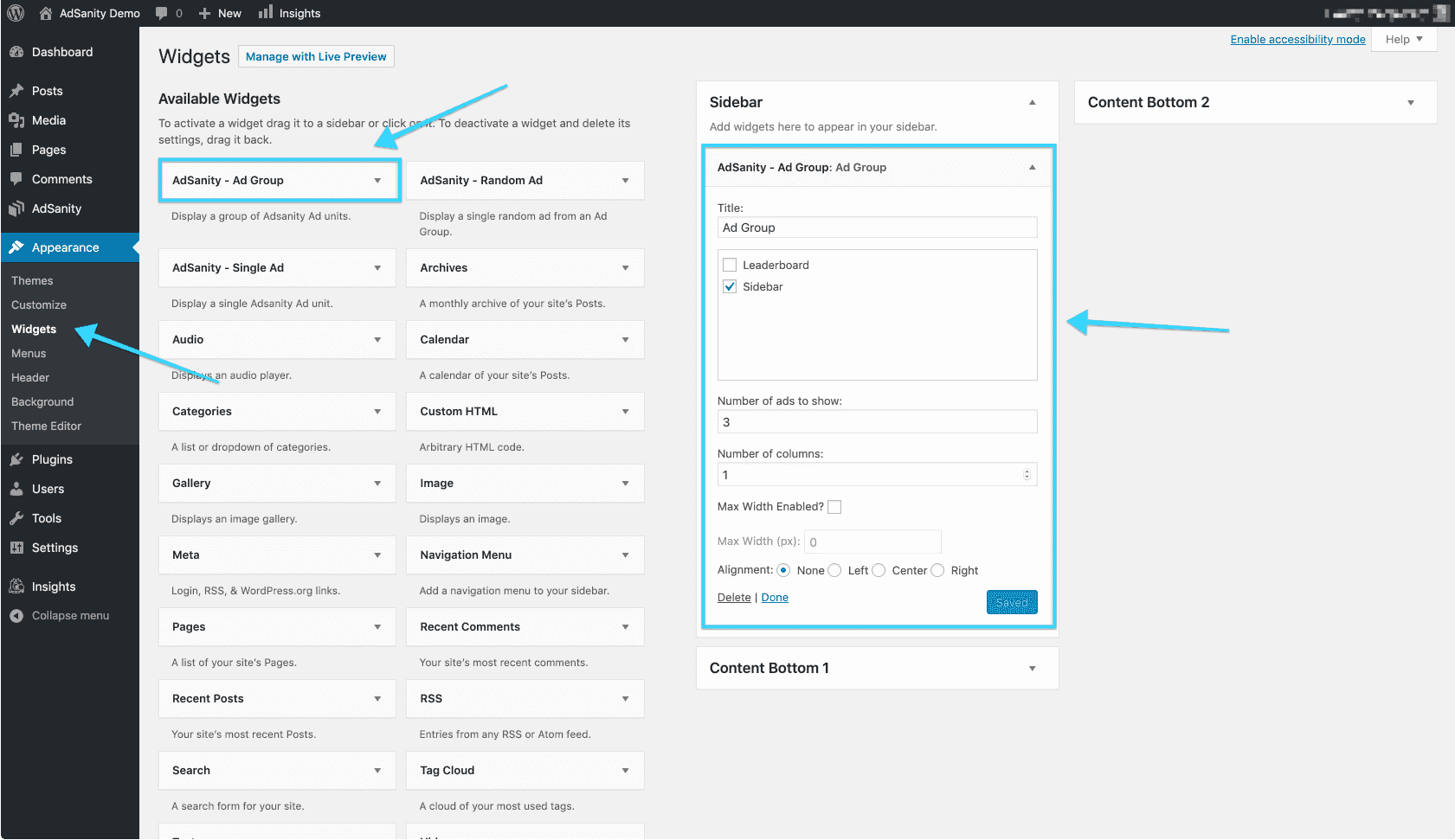Image resolution: width=1455 pixels, height=840 pixels.
Task: Expand the Search widget
Action: [x=377, y=771]
